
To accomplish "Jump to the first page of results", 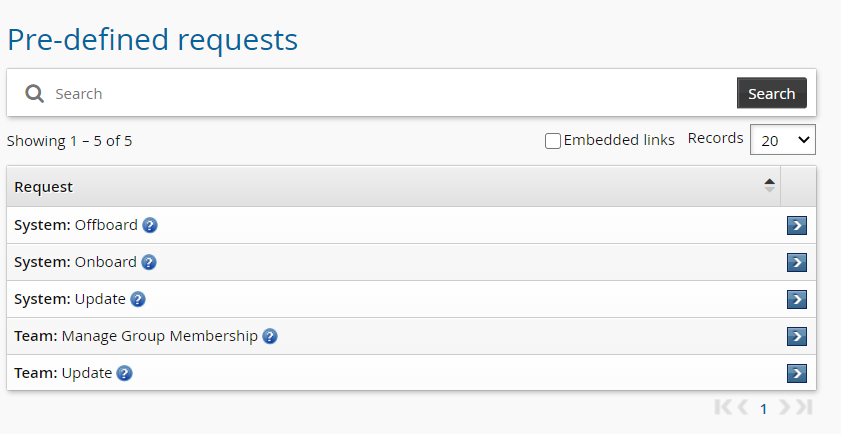I will pyautogui.click(x=724, y=408).
